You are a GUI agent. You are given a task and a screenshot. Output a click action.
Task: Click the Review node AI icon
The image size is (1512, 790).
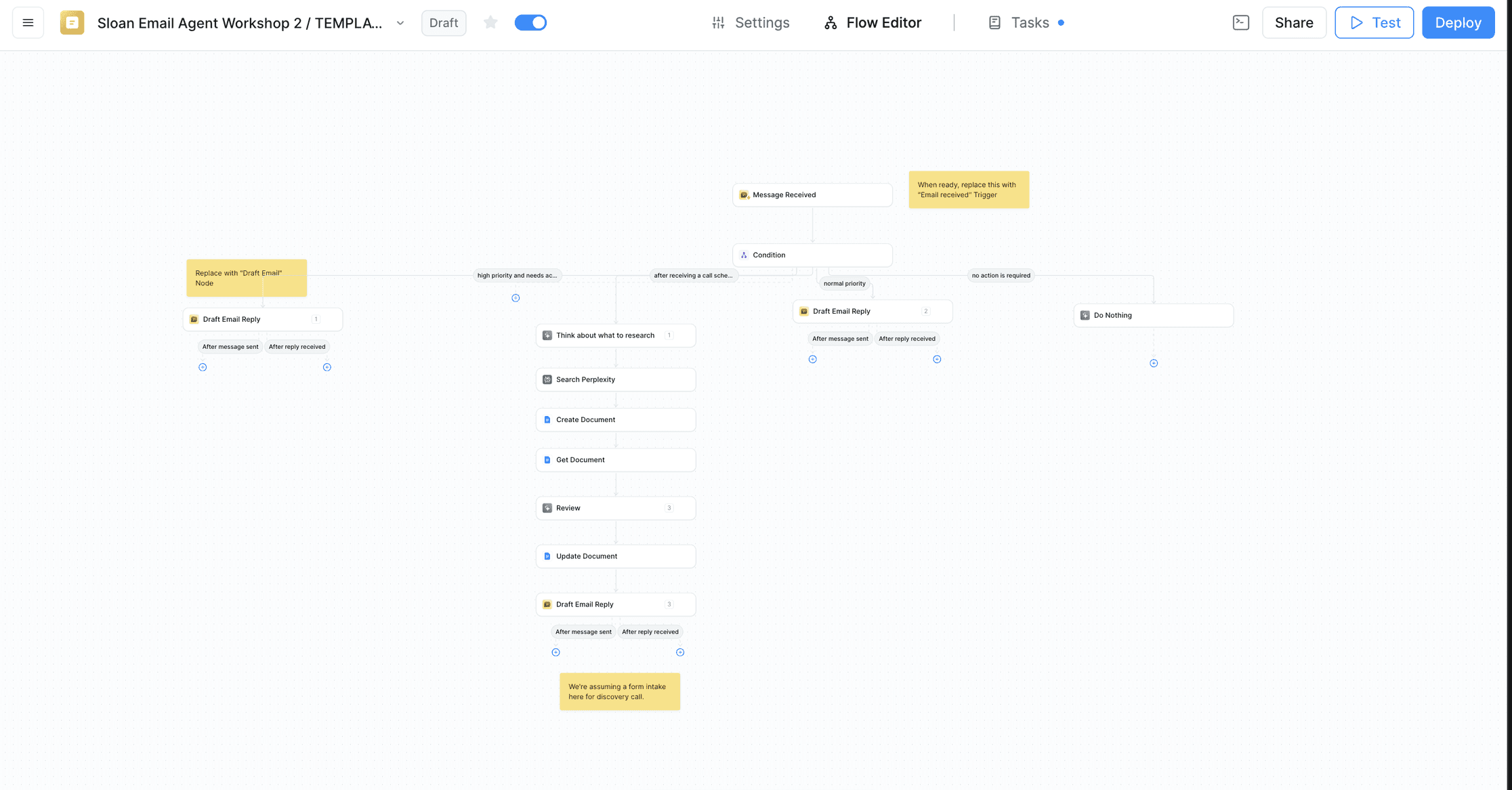(x=547, y=508)
